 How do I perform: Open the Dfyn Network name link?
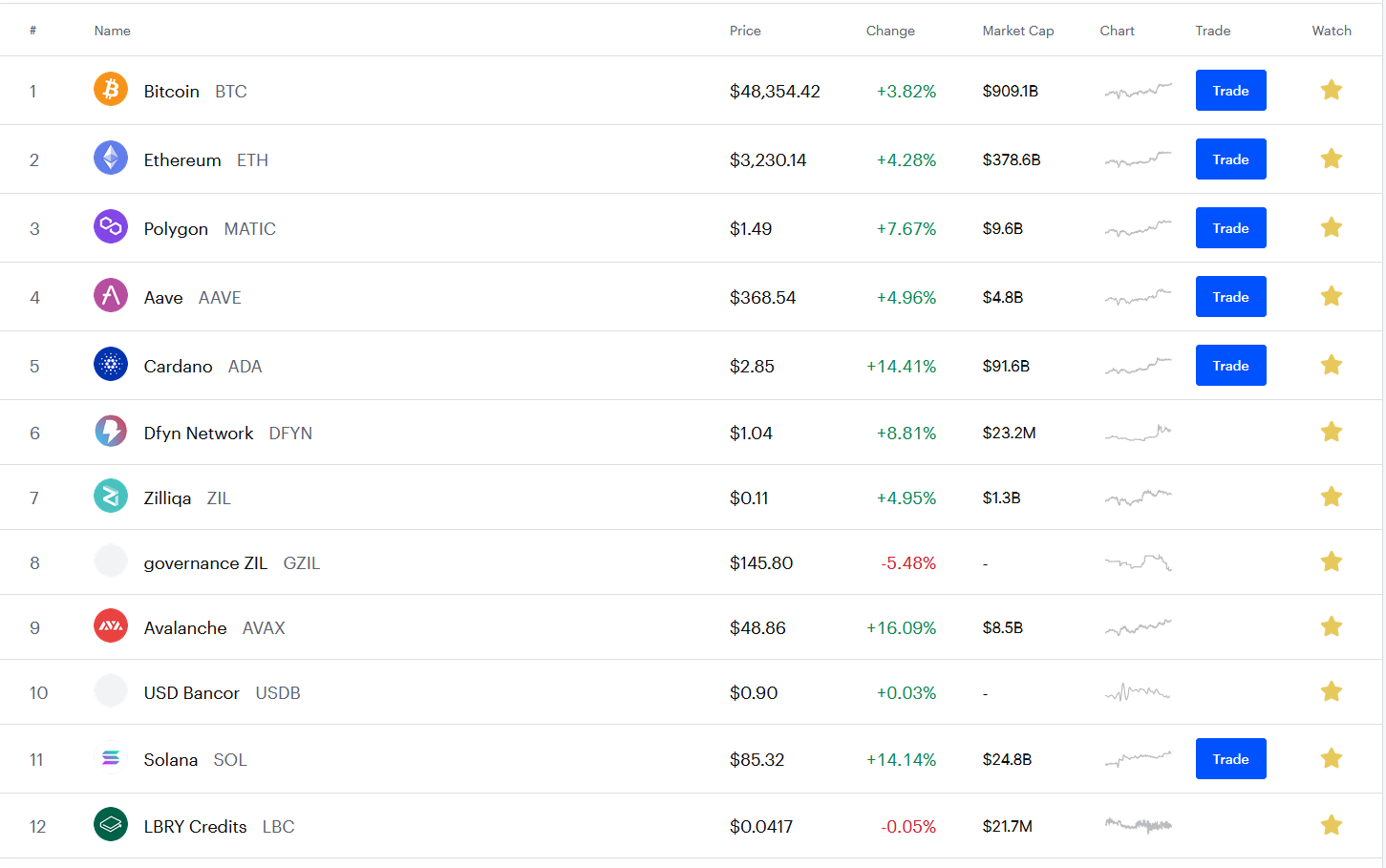point(199,434)
